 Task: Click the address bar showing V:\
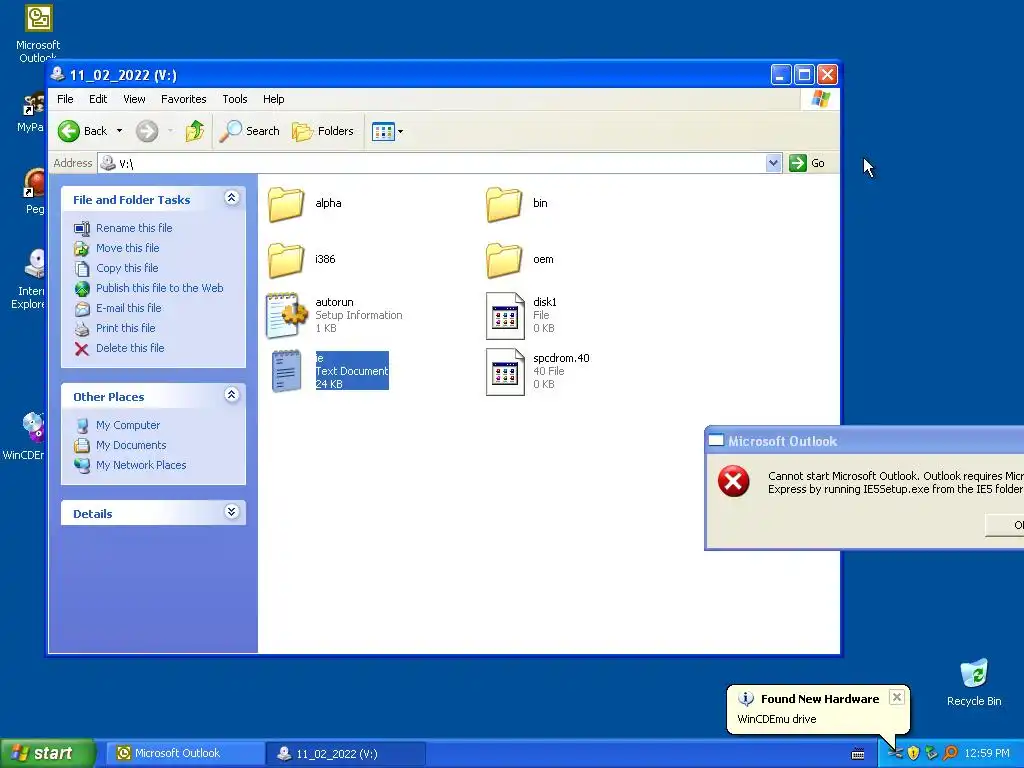pyautogui.click(x=432, y=163)
